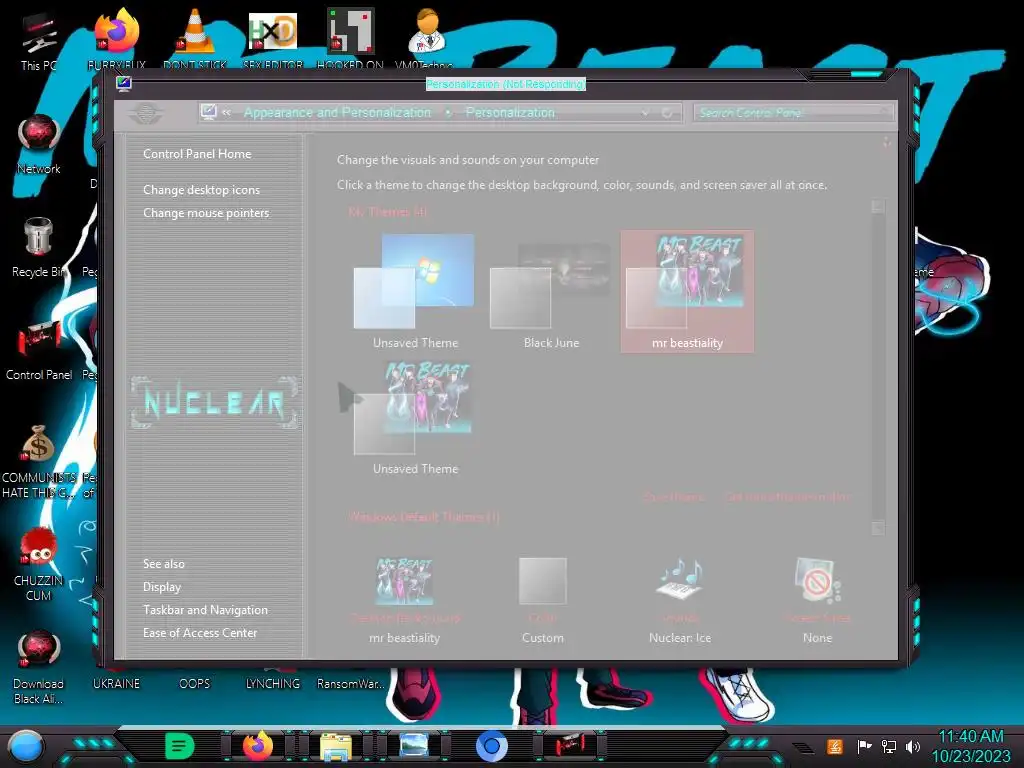Open the network tray icon
The image size is (1024, 768).
click(x=889, y=746)
